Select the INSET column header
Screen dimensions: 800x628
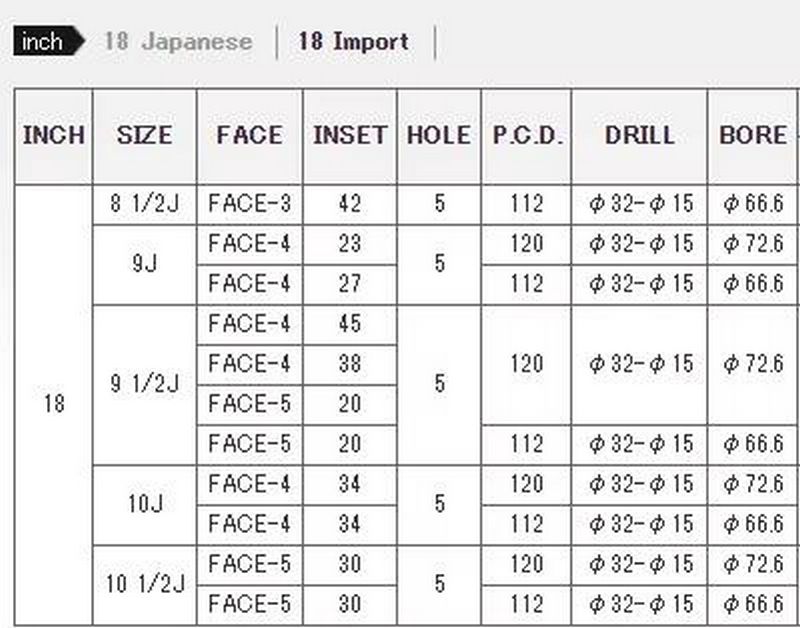(349, 136)
